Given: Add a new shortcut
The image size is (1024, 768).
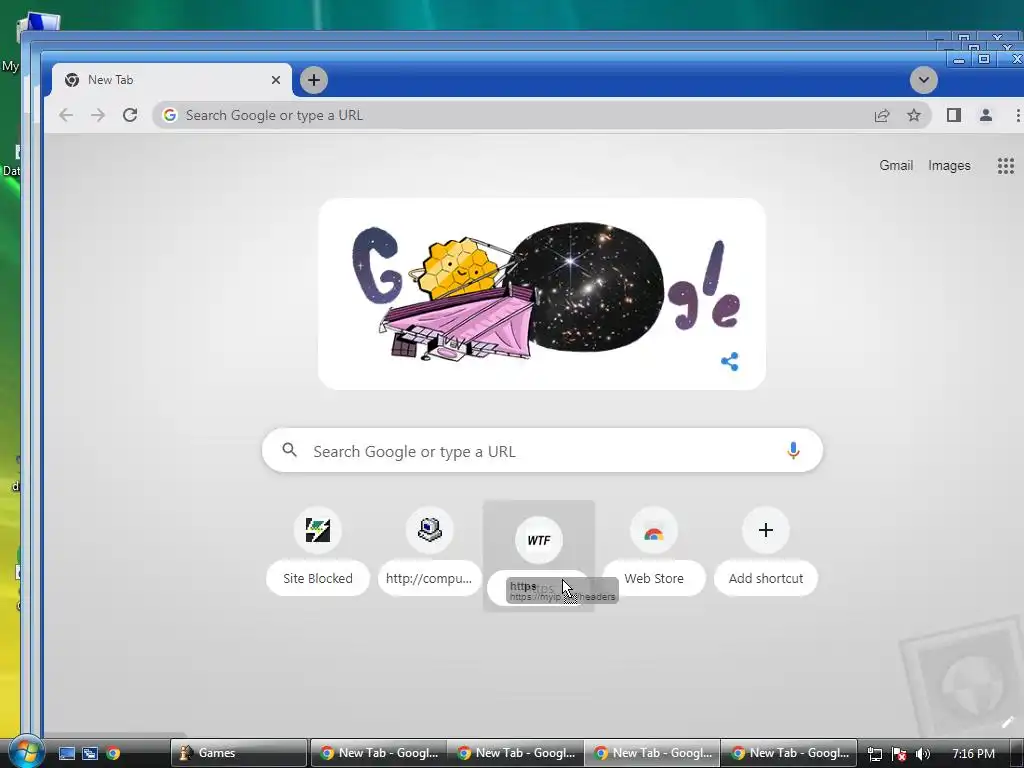Looking at the screenshot, I should [765, 551].
